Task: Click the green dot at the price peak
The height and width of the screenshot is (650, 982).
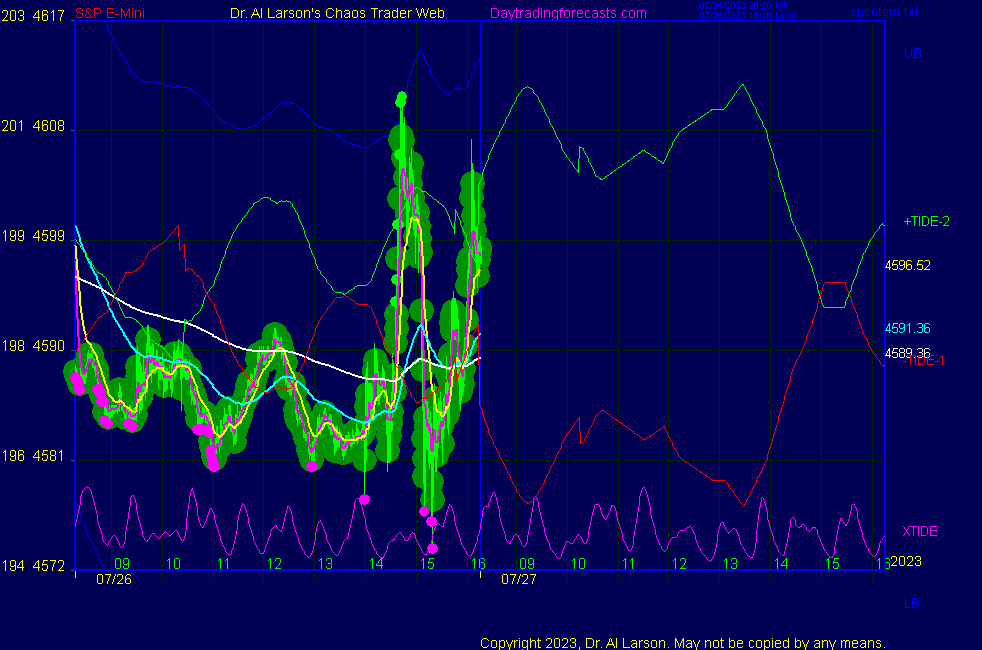Action: click(x=401, y=98)
